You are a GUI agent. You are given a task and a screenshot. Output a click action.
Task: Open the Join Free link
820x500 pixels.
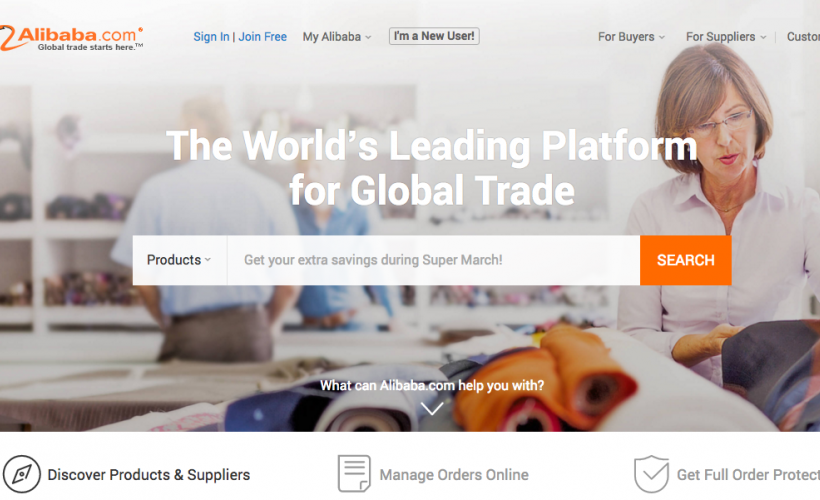pyautogui.click(x=263, y=37)
